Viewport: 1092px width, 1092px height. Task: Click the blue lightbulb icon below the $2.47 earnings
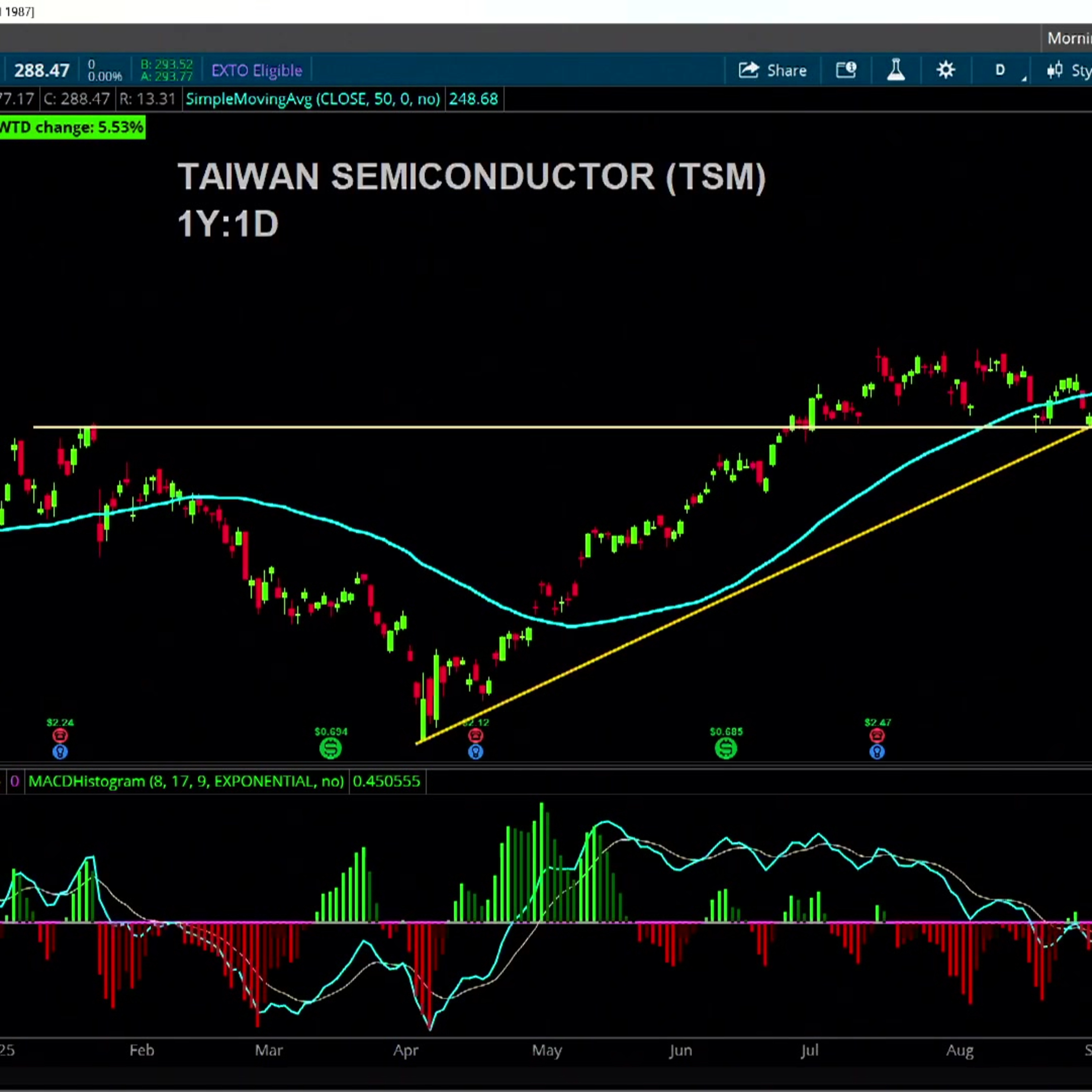pyautogui.click(x=877, y=751)
